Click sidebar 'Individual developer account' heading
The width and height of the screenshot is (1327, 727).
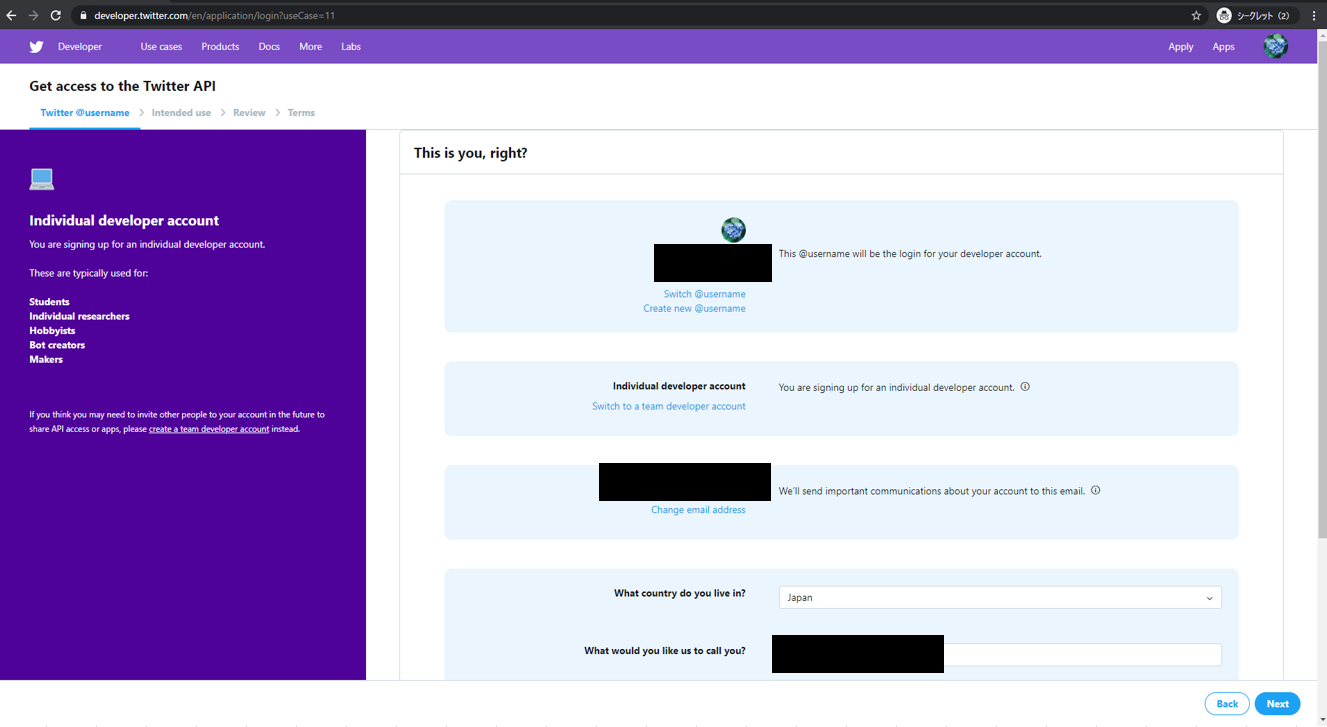124,221
